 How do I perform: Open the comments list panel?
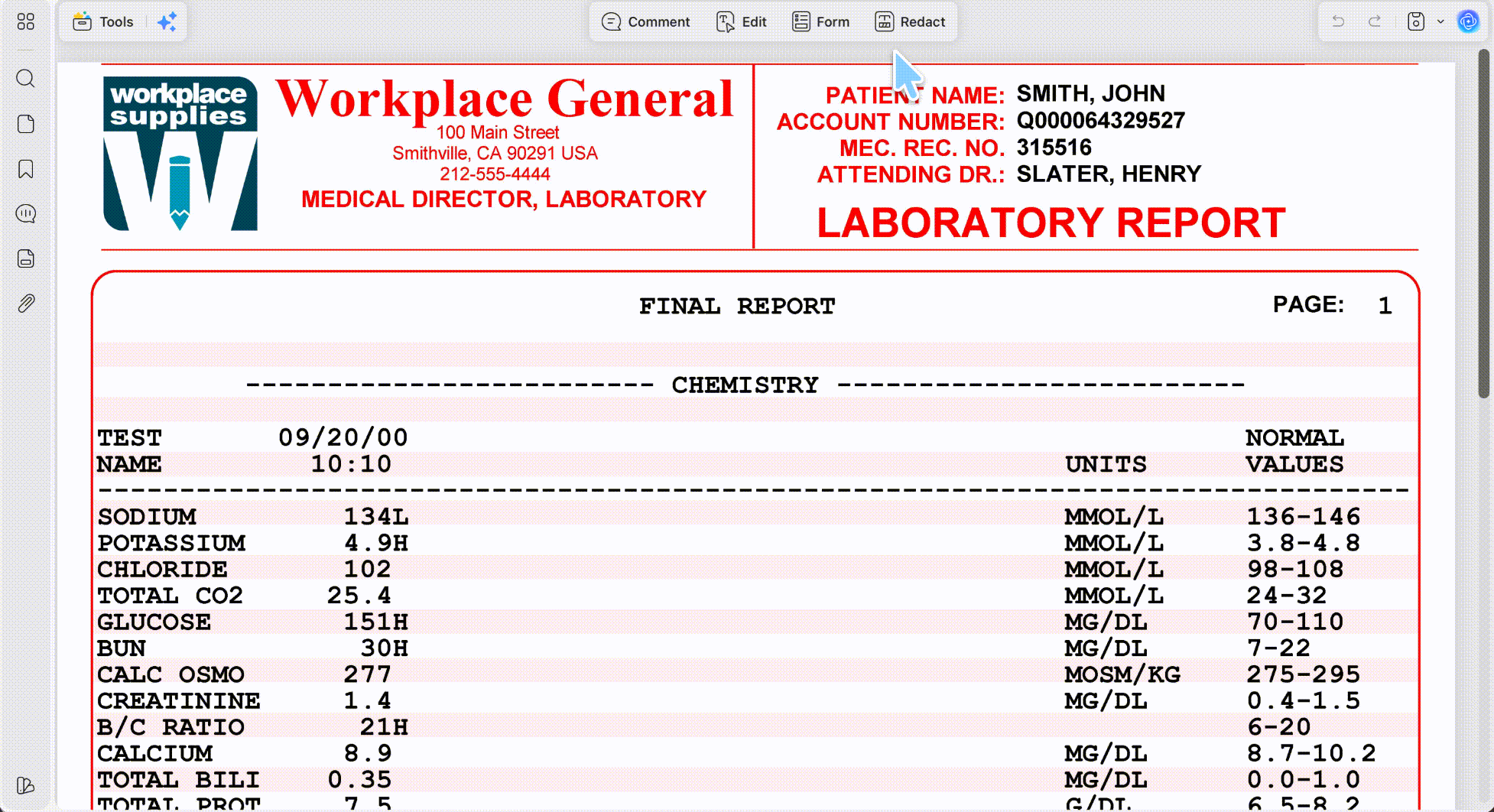(x=26, y=213)
